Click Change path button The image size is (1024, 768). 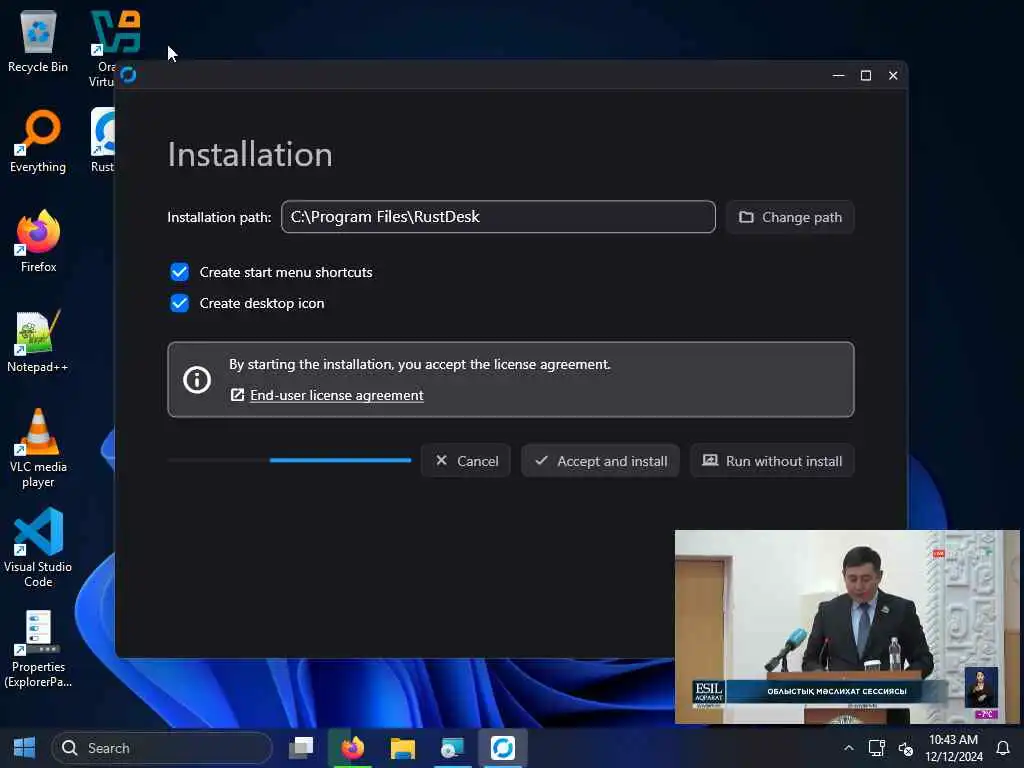click(x=790, y=217)
